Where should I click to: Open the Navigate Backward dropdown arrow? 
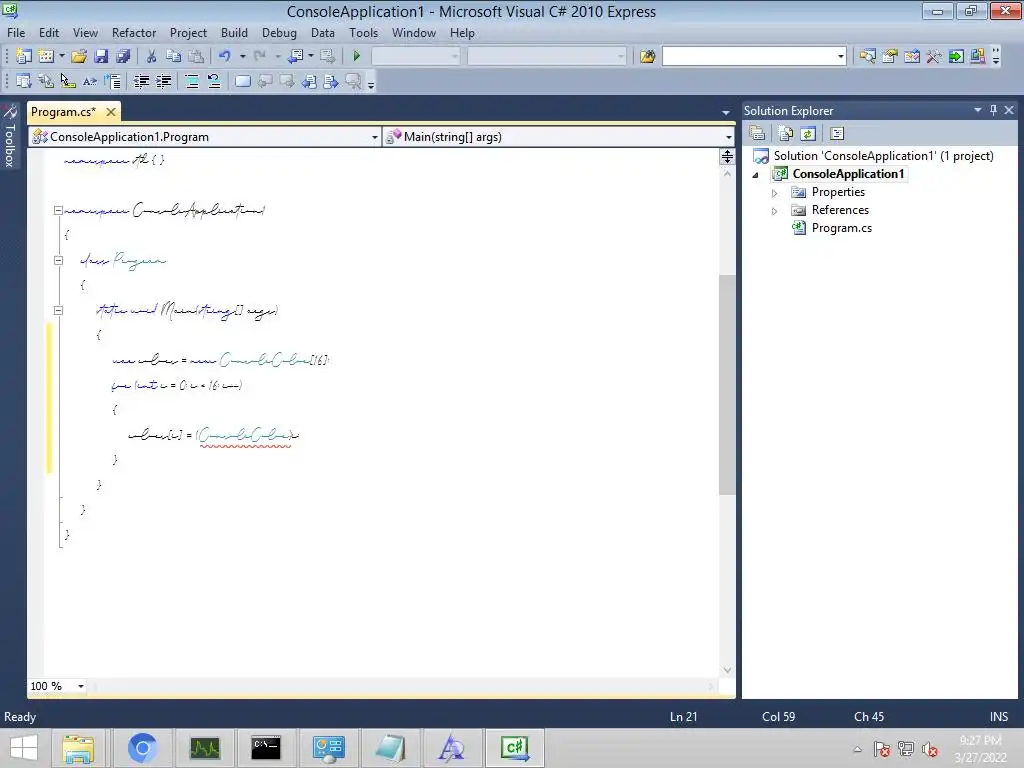point(311,56)
